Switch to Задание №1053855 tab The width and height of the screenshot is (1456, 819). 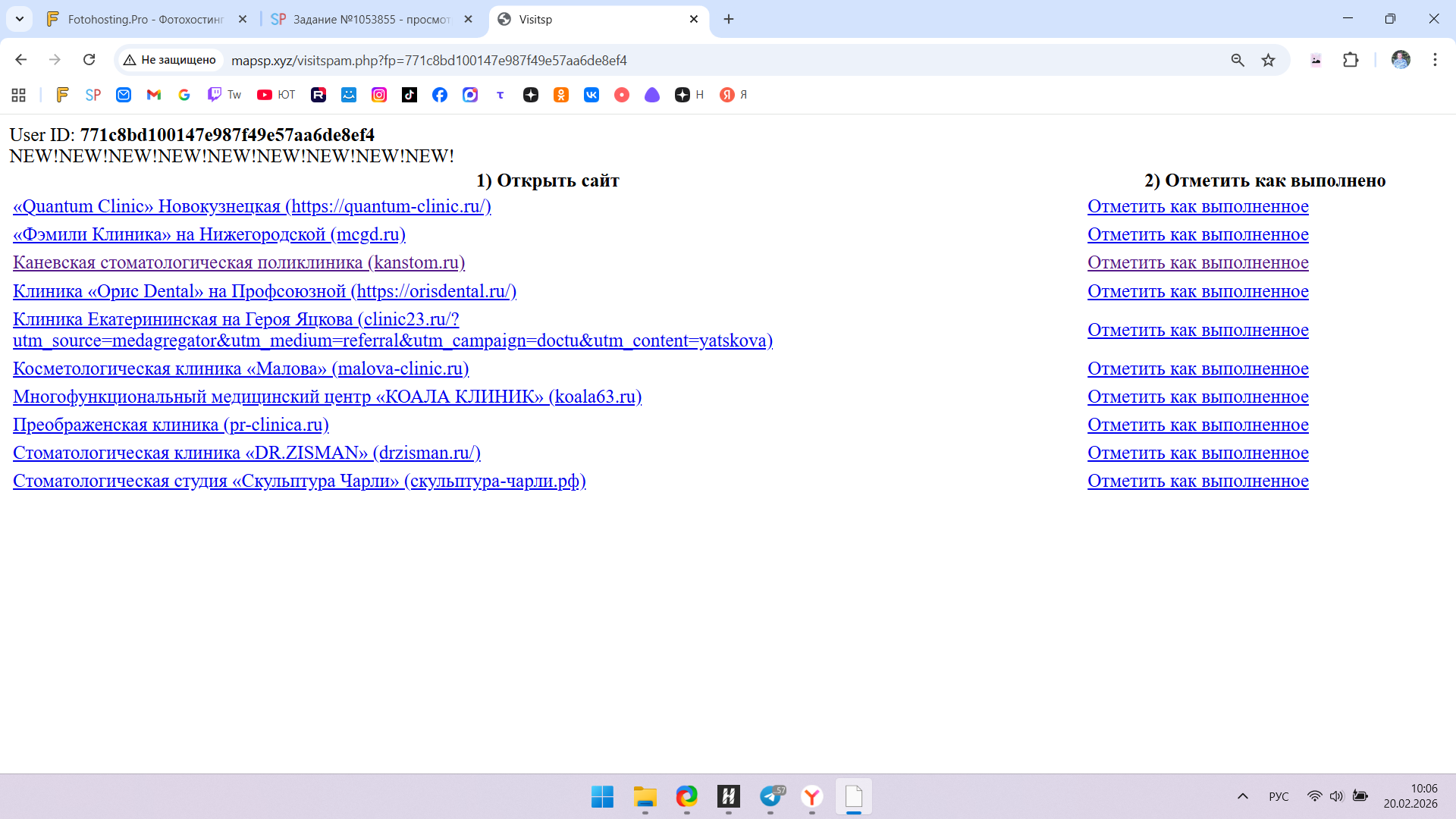[x=372, y=19]
